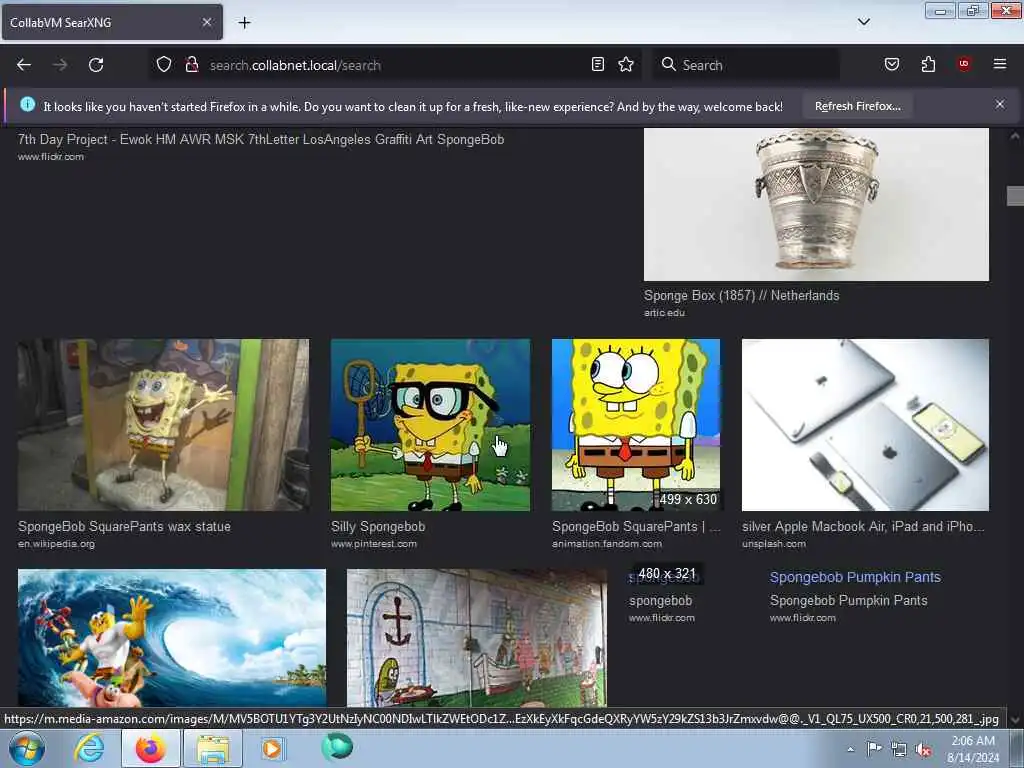Click the artic.edu source text

(x=664, y=312)
